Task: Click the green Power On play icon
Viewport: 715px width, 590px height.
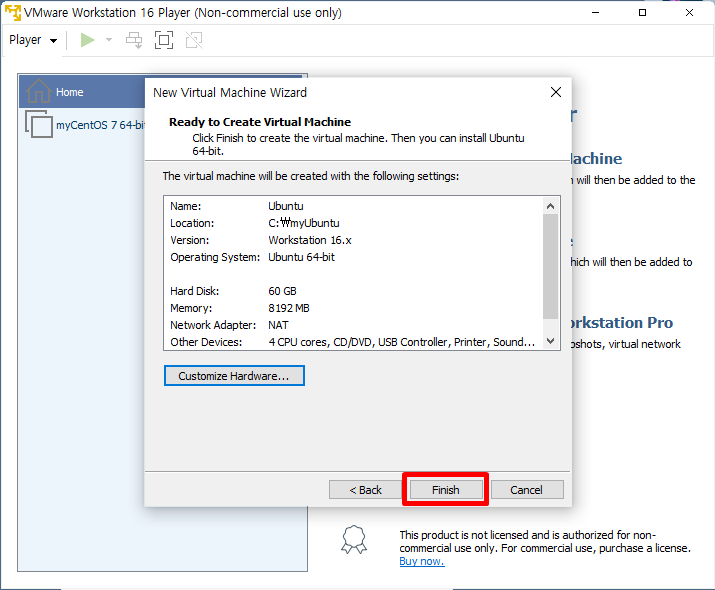Action: (87, 40)
